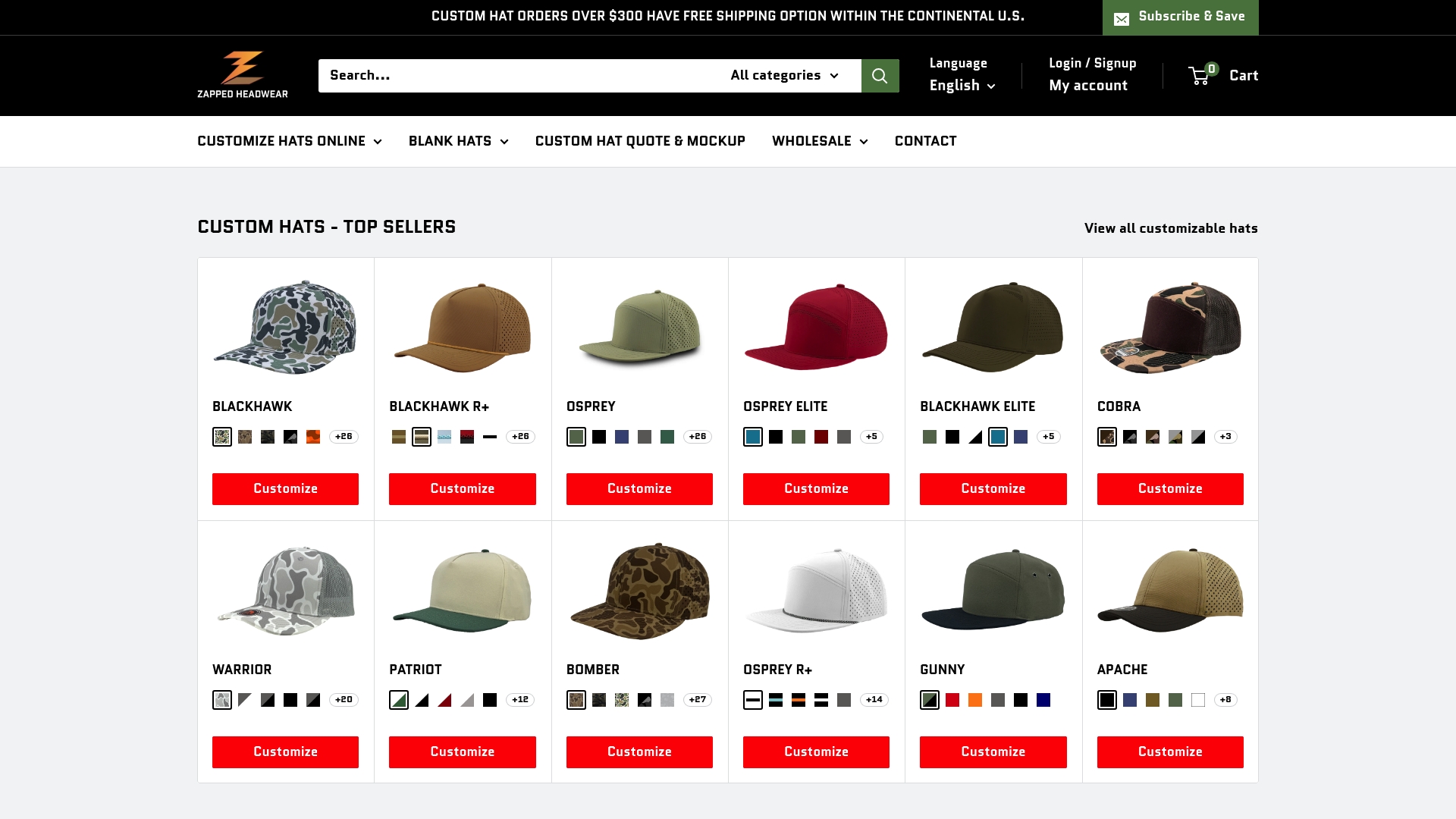Show +20 more colors for Warrior

click(x=344, y=700)
